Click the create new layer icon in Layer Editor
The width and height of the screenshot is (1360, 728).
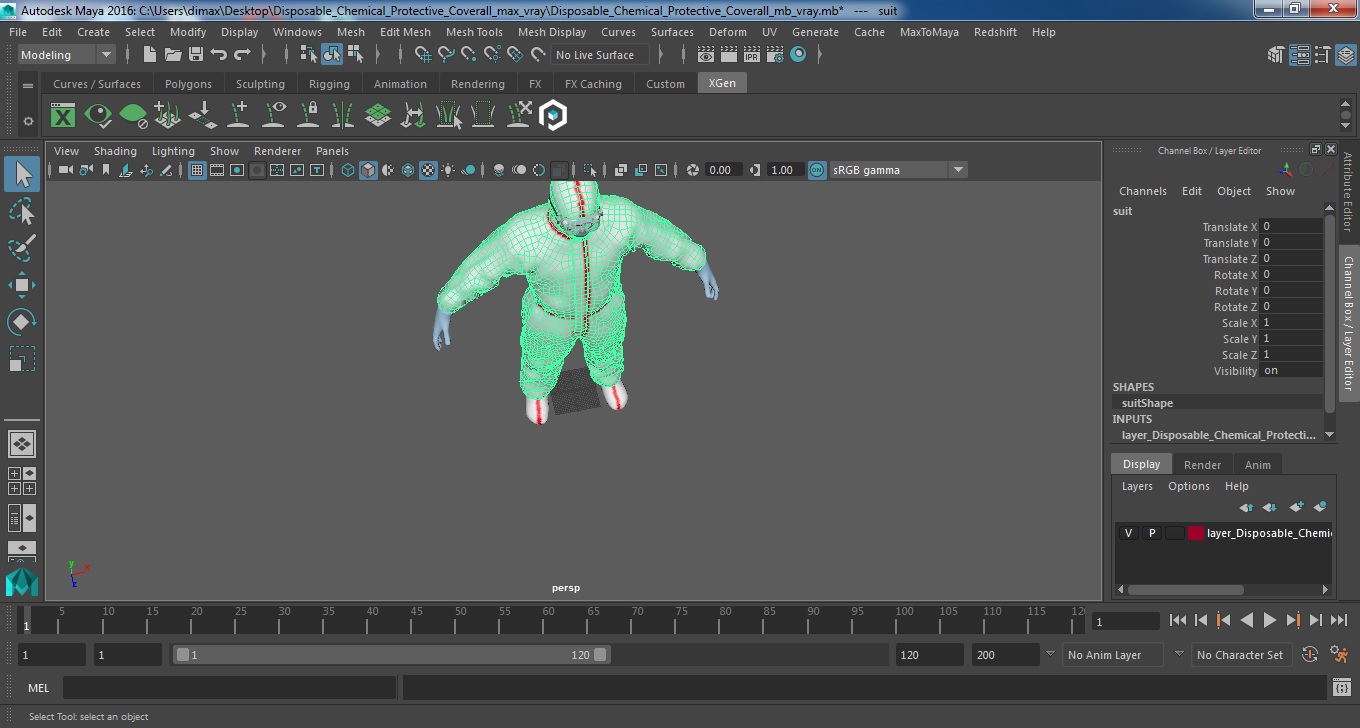1297,507
